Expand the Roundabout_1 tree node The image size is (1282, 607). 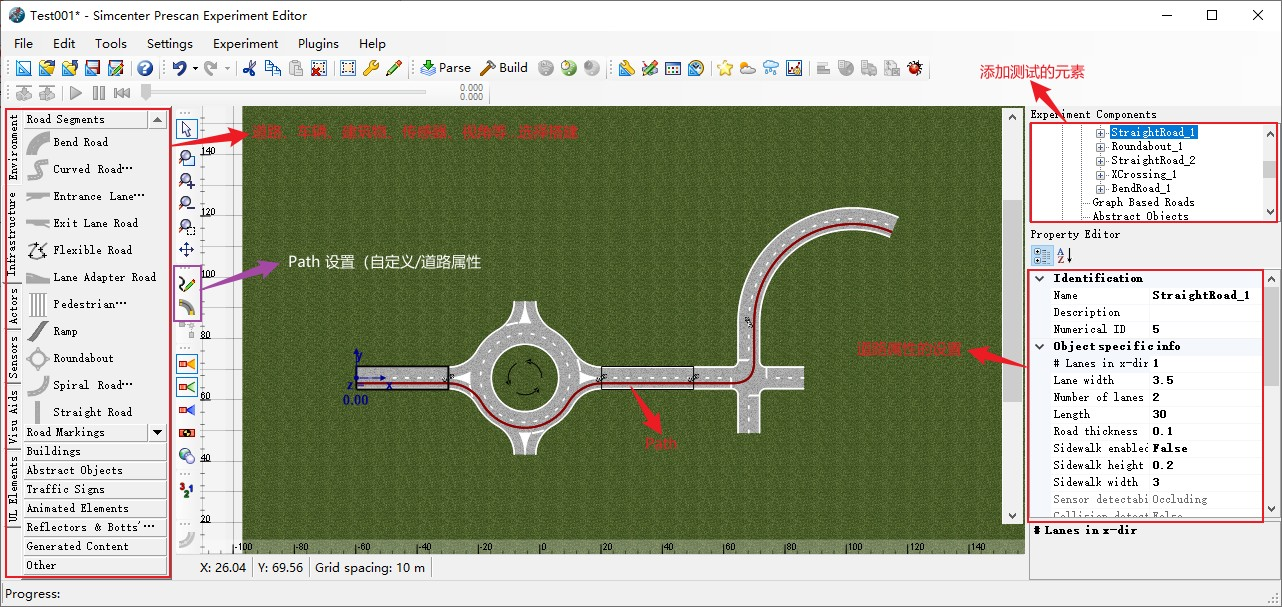click(1101, 146)
